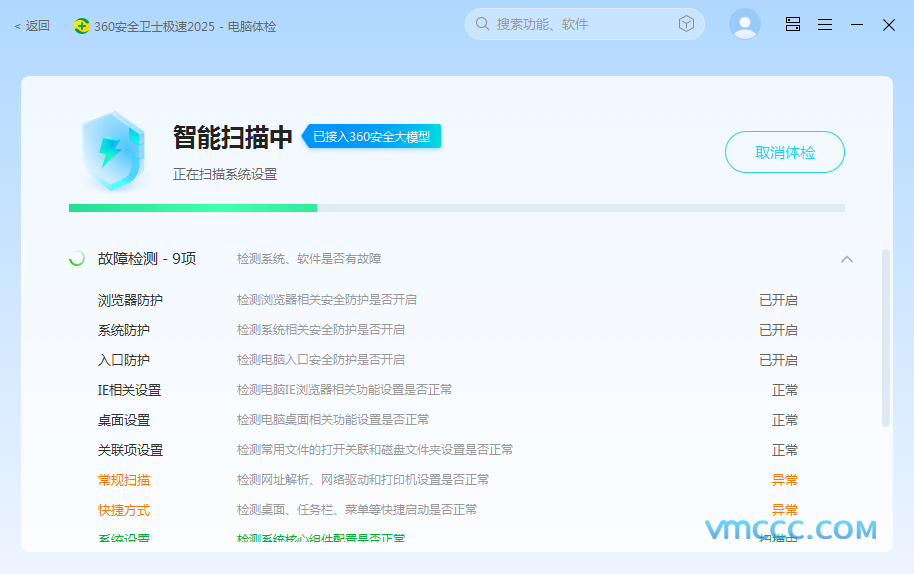914x574 pixels.
Task: Select the 快捷方式 abnormal row
Action: tap(124, 510)
